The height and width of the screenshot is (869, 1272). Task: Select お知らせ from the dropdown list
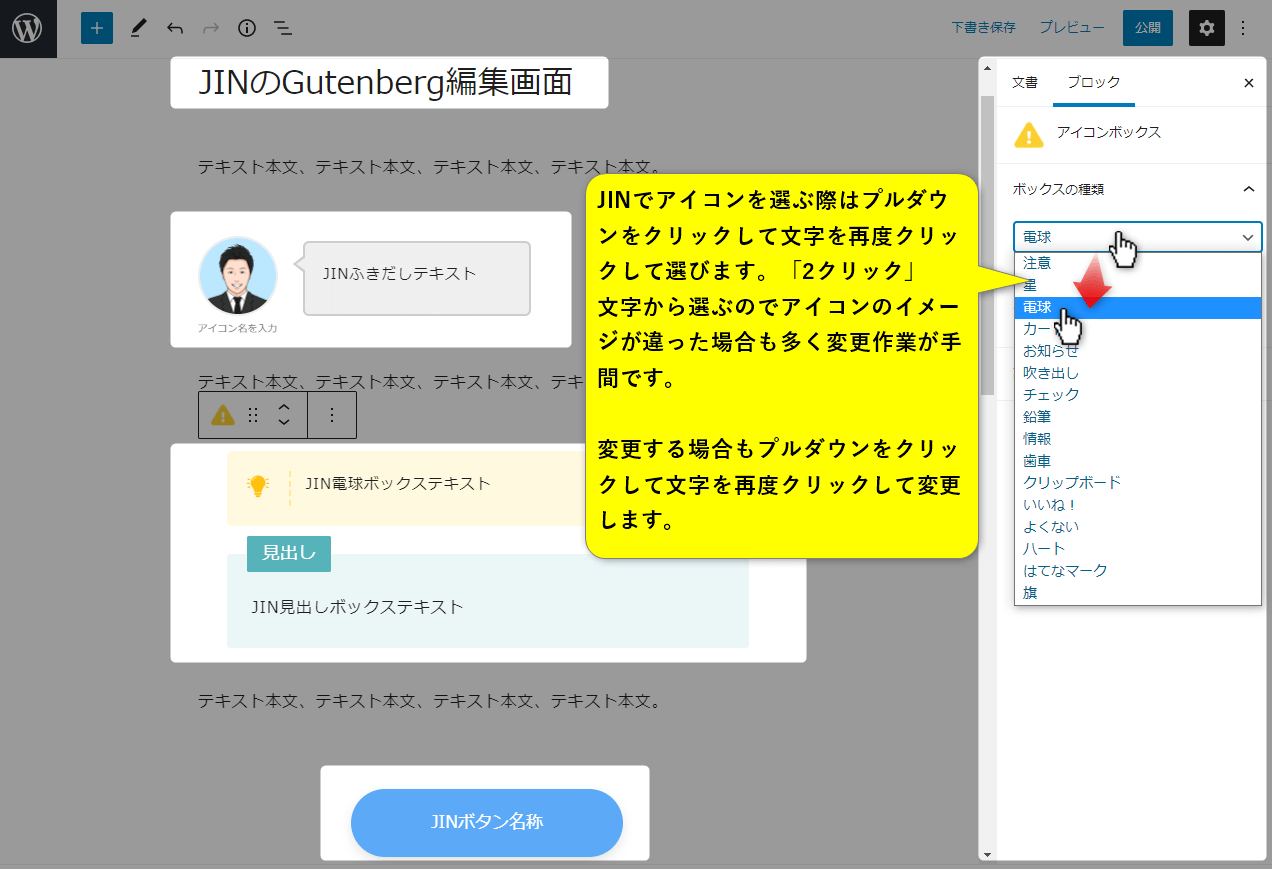(1138, 351)
